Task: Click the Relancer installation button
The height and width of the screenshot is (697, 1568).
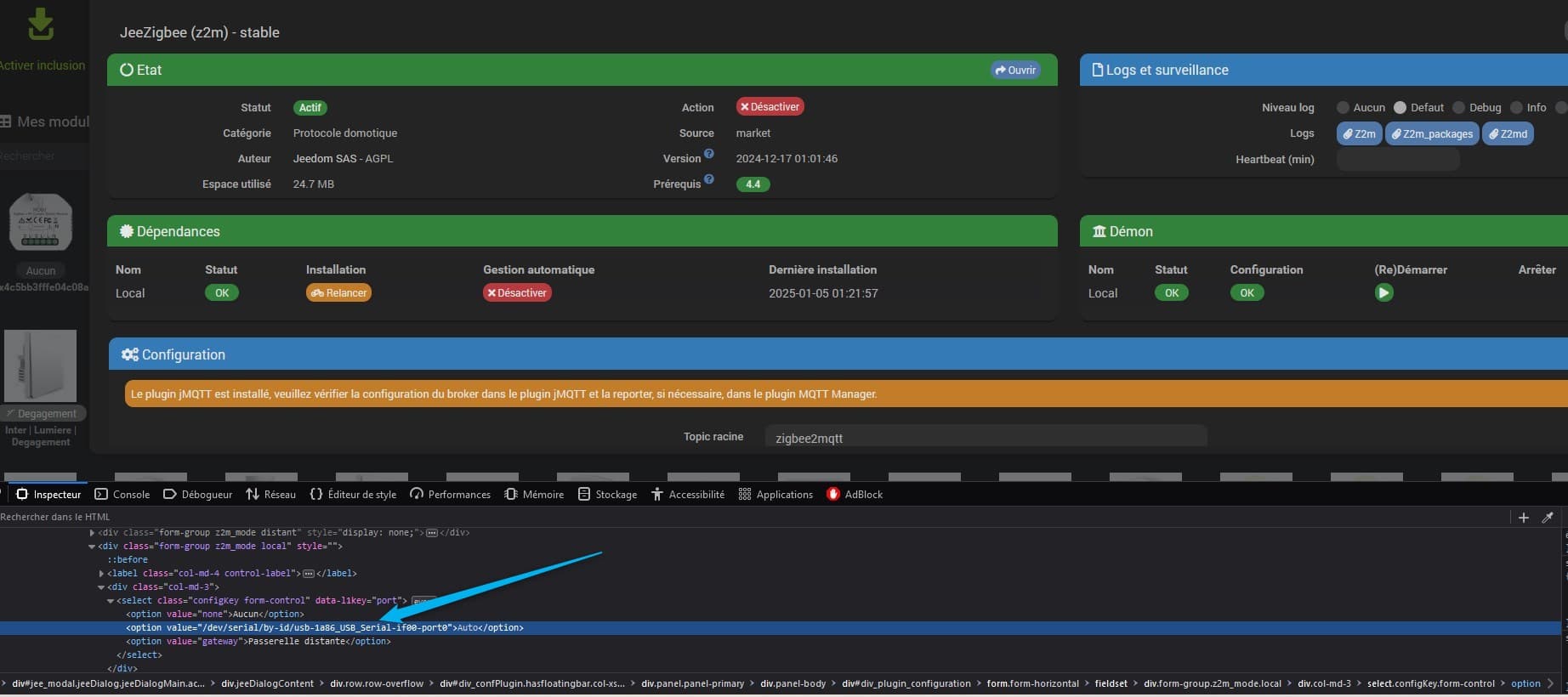Action: click(338, 292)
